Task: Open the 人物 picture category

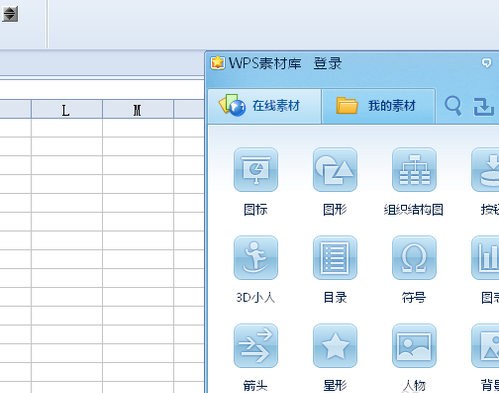Action: (x=414, y=346)
